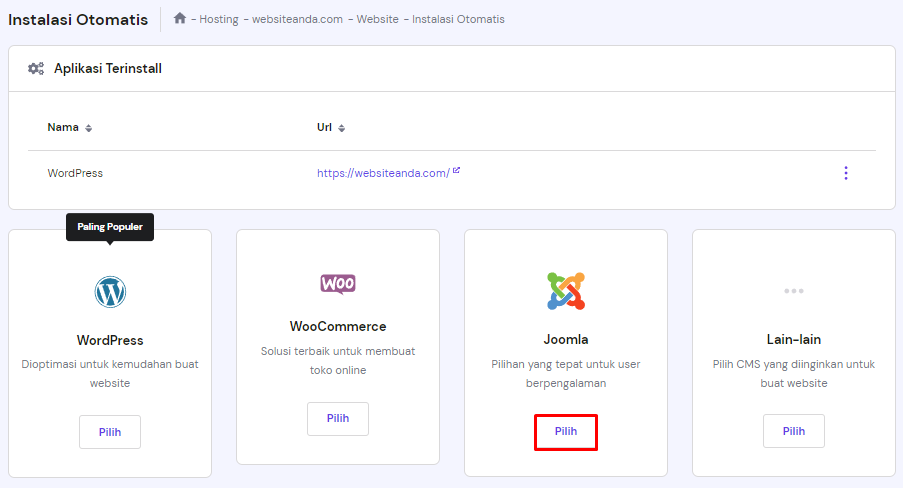Screen dimensions: 903x488
Task: Click the Joomla logo icon
Action: 566,291
